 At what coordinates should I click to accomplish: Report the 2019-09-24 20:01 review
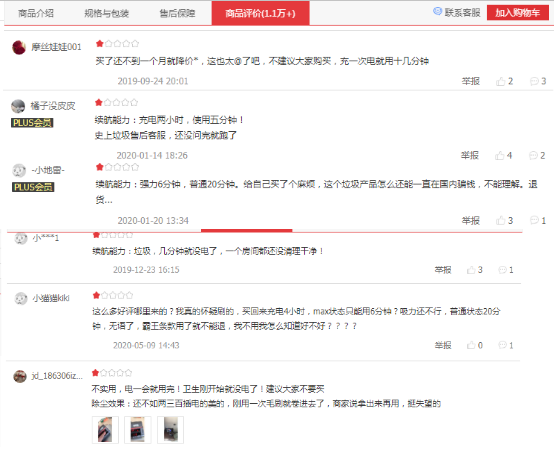coord(470,81)
